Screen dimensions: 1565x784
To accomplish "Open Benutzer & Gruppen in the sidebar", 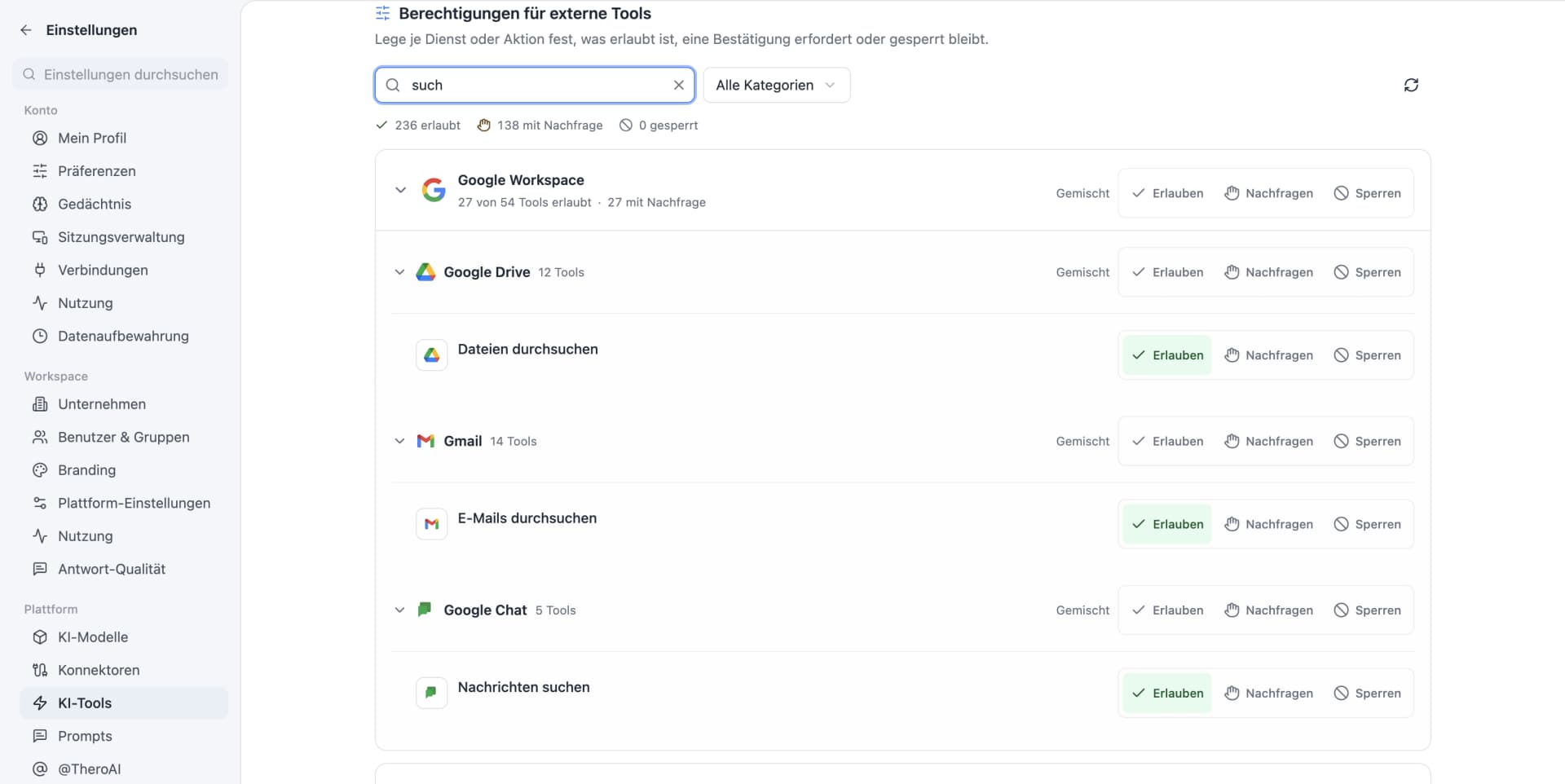I will pyautogui.click(x=124, y=437).
